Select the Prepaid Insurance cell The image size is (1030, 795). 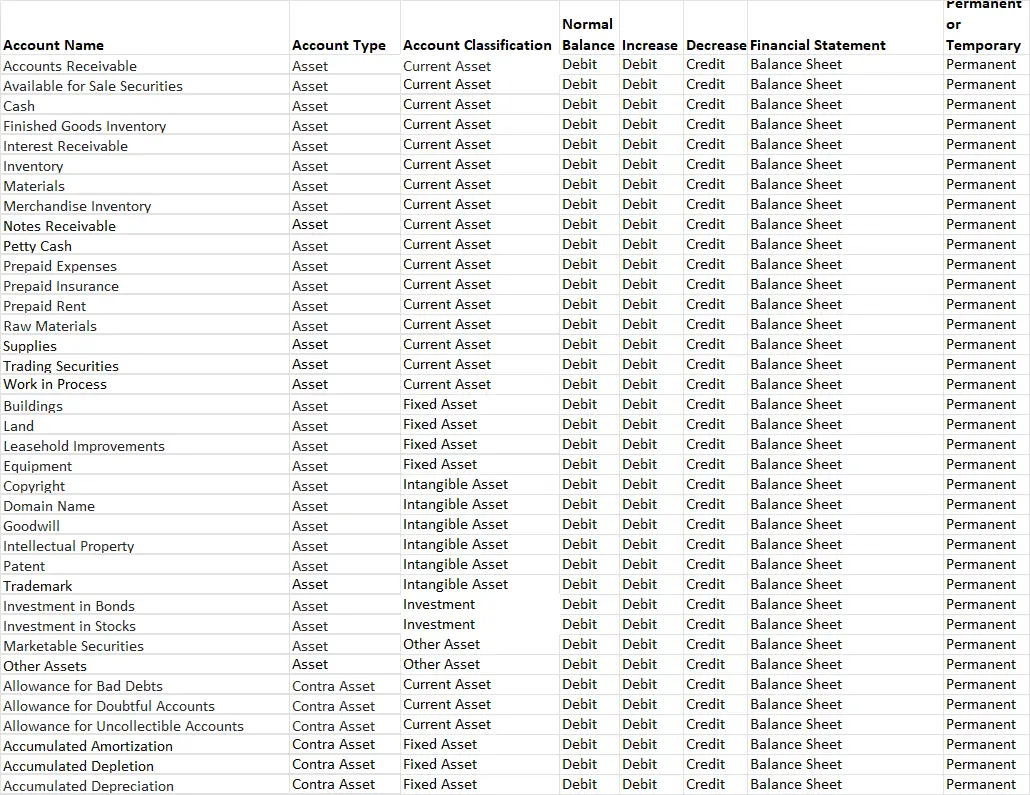[61, 286]
